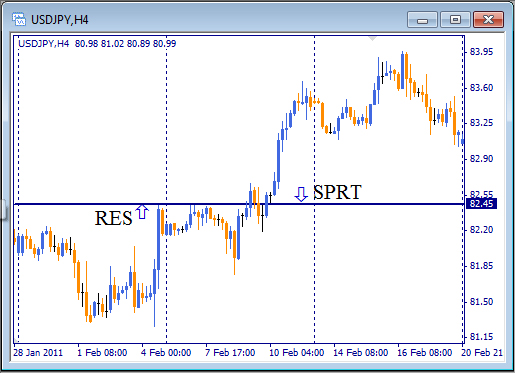
Task: Click the 83.25 price scale label
Action: click(481, 123)
